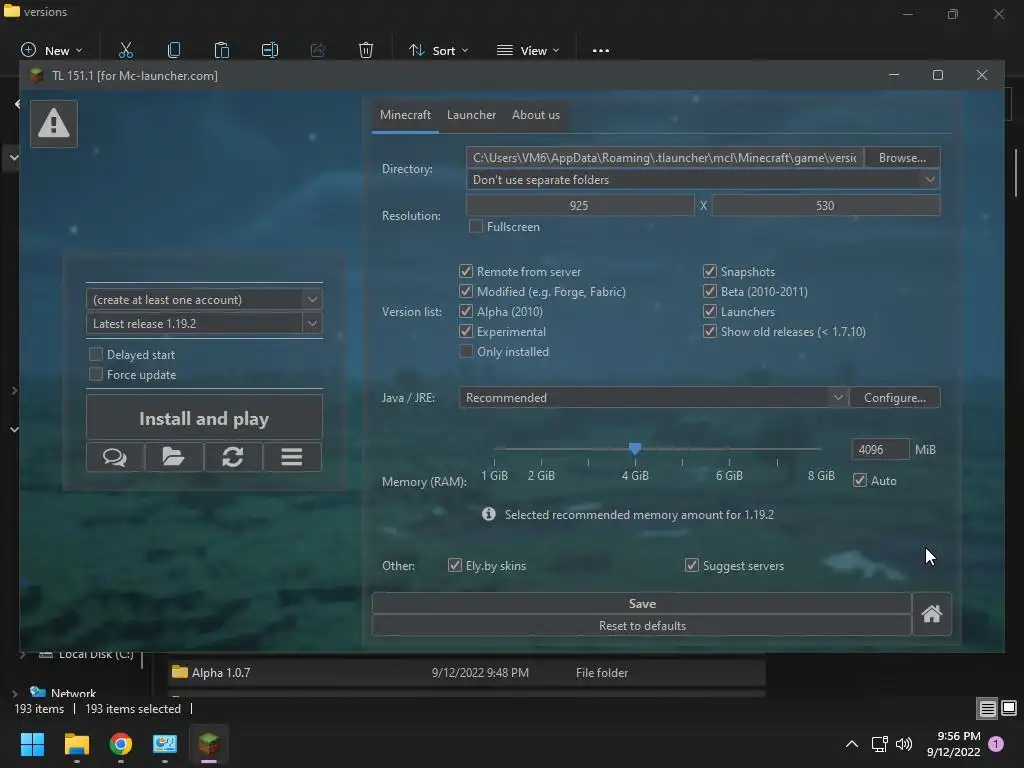Click the memory MiB field 4096
The image size is (1024, 768).
[x=880, y=449]
